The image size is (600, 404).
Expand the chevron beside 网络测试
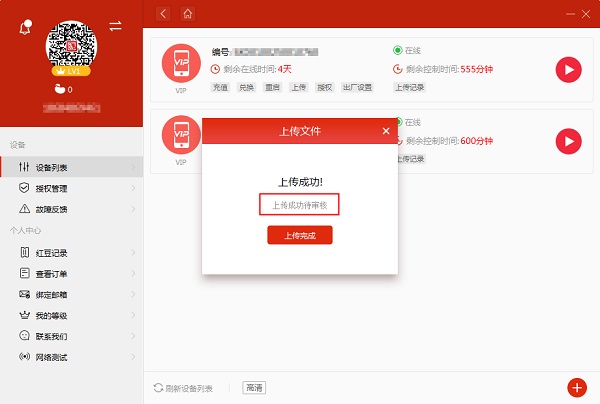coord(133,357)
